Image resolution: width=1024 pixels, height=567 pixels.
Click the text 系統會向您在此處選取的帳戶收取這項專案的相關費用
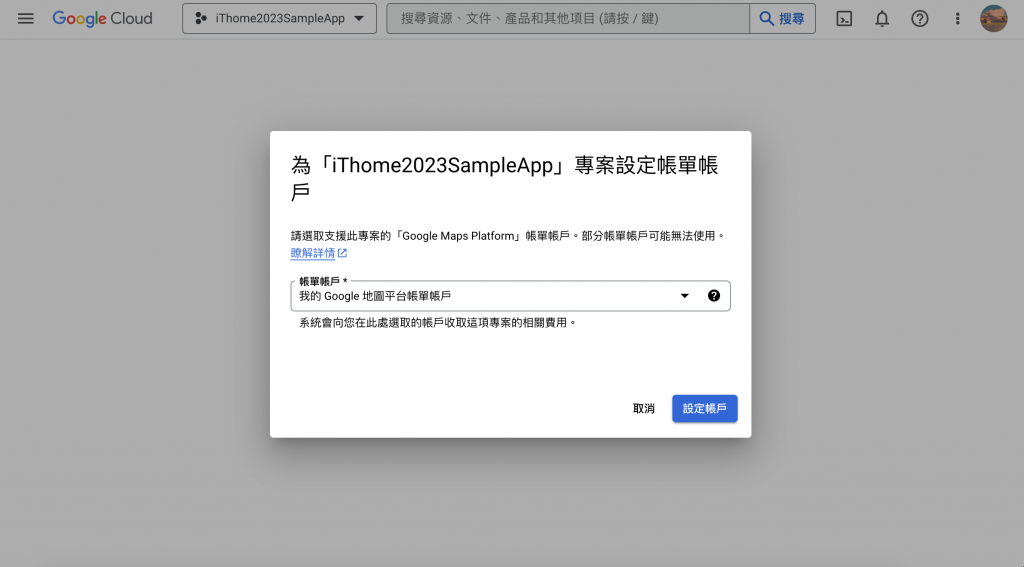[438, 323]
